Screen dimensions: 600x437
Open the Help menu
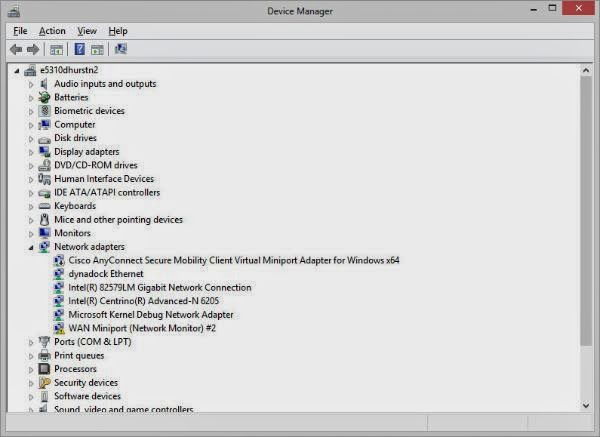point(118,31)
